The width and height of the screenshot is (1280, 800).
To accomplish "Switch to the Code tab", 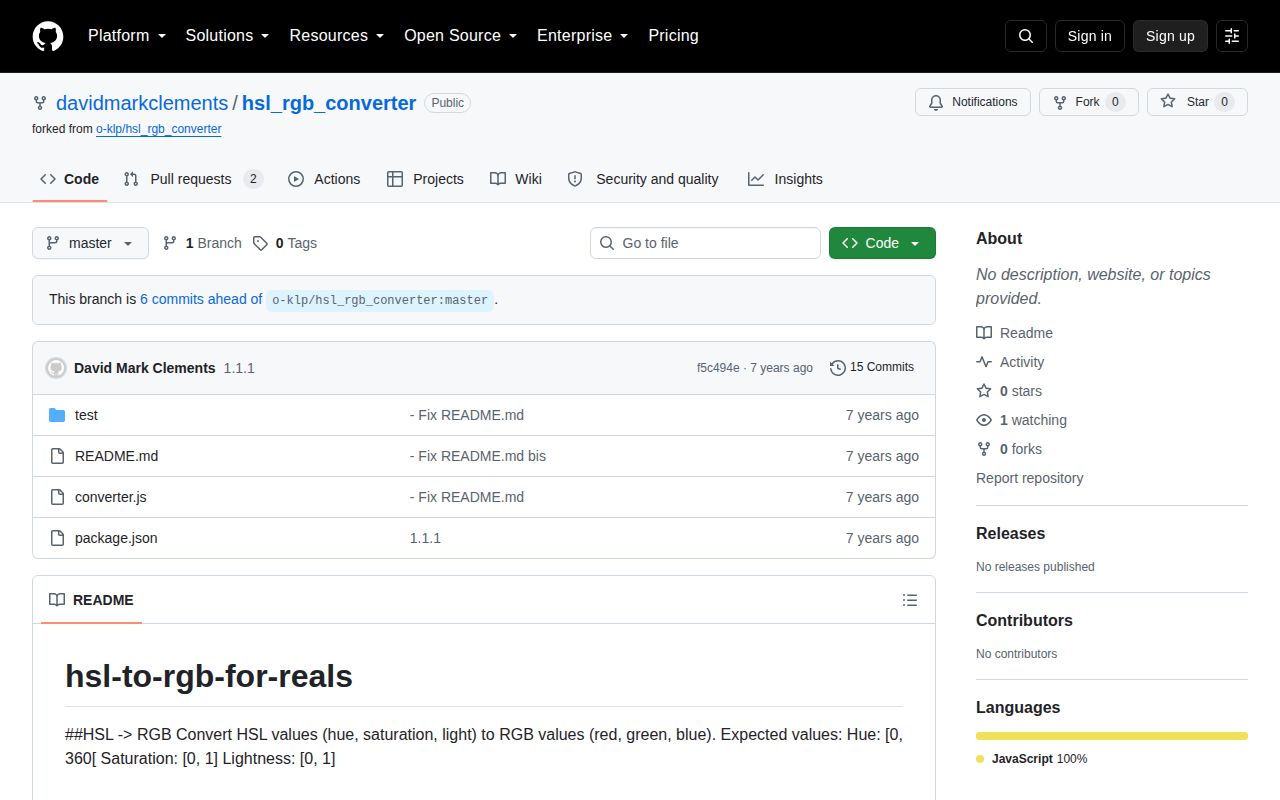I will click(x=70, y=179).
